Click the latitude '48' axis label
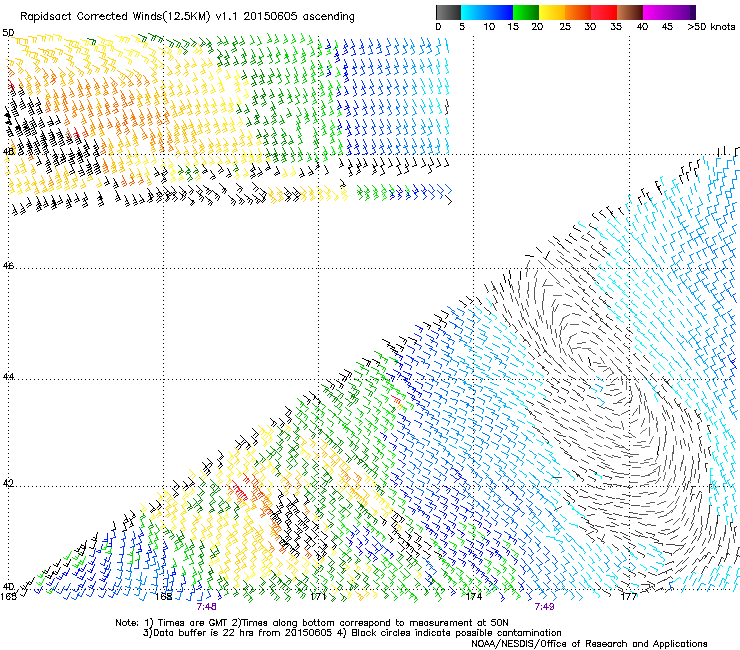The height and width of the screenshot is (650, 740). (x=8, y=152)
